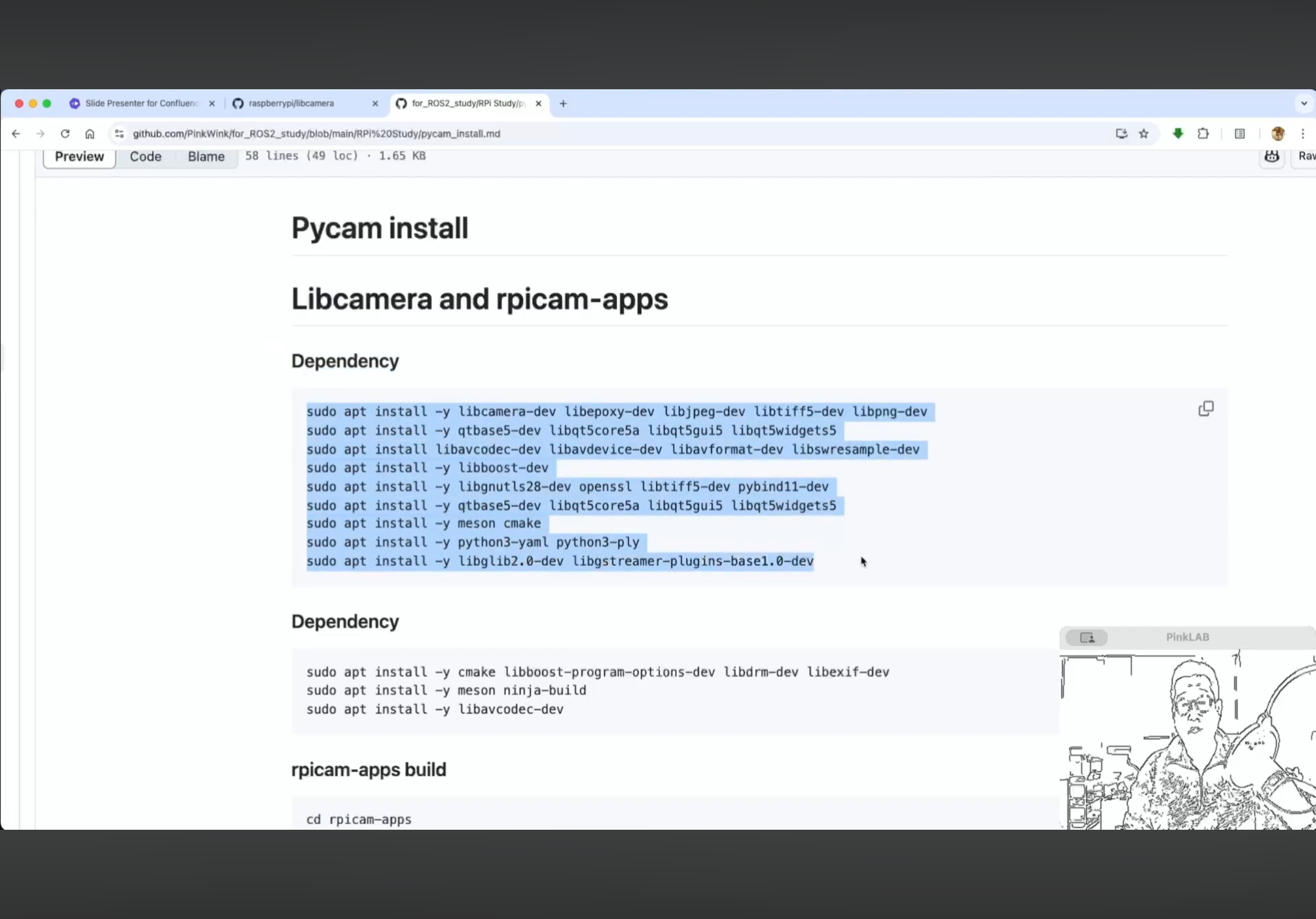This screenshot has width=1316, height=919.
Task: Click the install app icon in address bar
Action: (x=1121, y=133)
